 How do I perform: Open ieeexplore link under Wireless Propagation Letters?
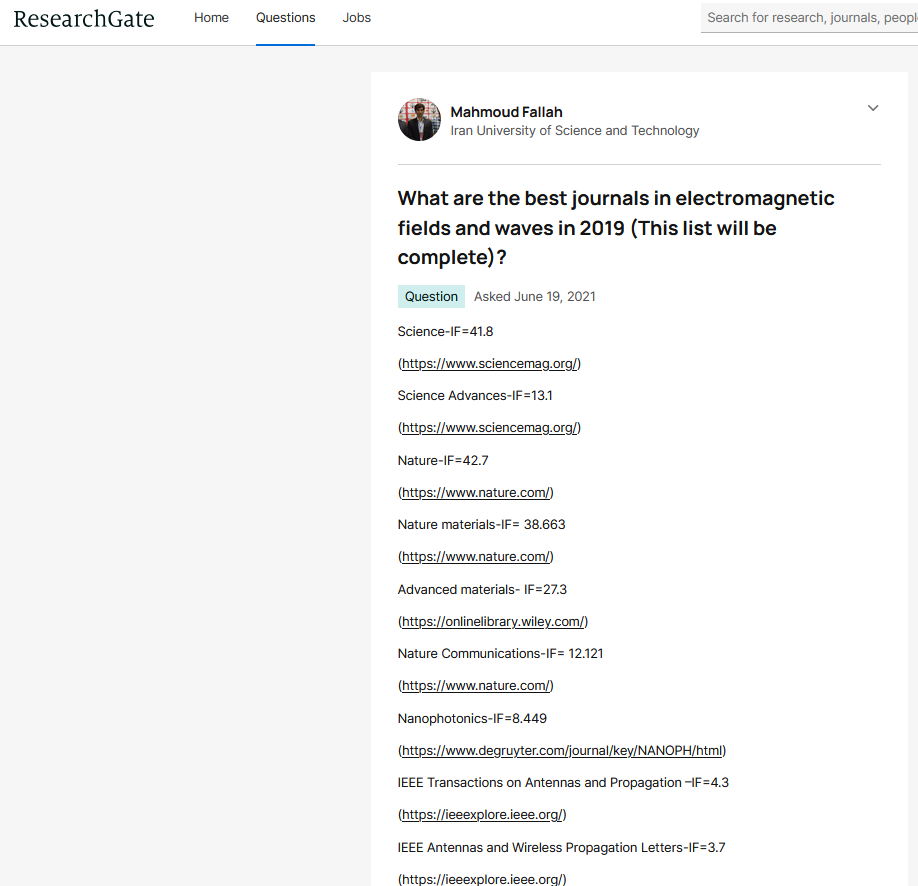point(482,879)
